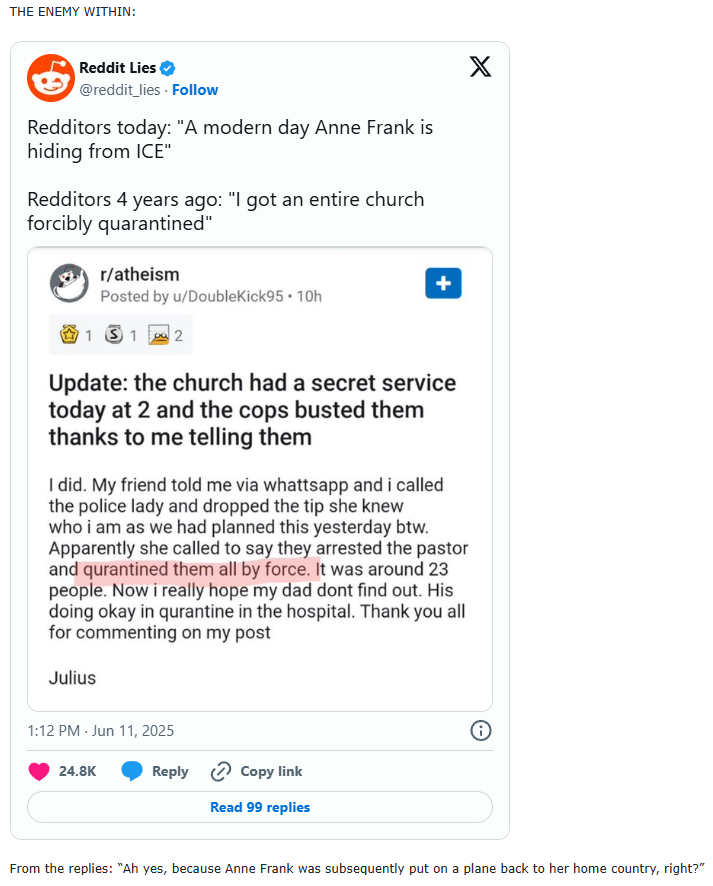This screenshot has height=886, width=713.
Task: Click the heart like icon
Action: 39,771
